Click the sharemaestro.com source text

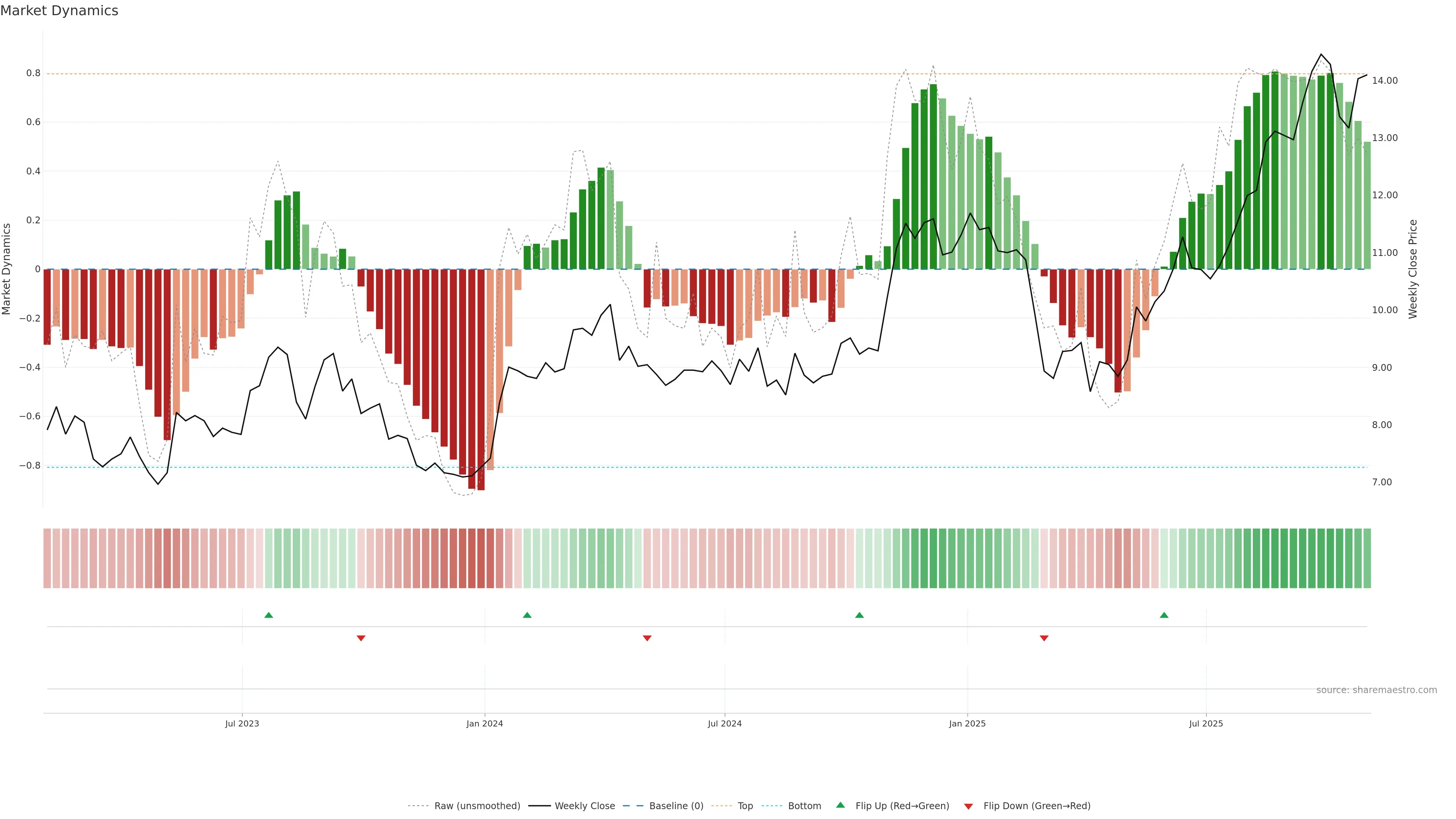tap(1376, 690)
